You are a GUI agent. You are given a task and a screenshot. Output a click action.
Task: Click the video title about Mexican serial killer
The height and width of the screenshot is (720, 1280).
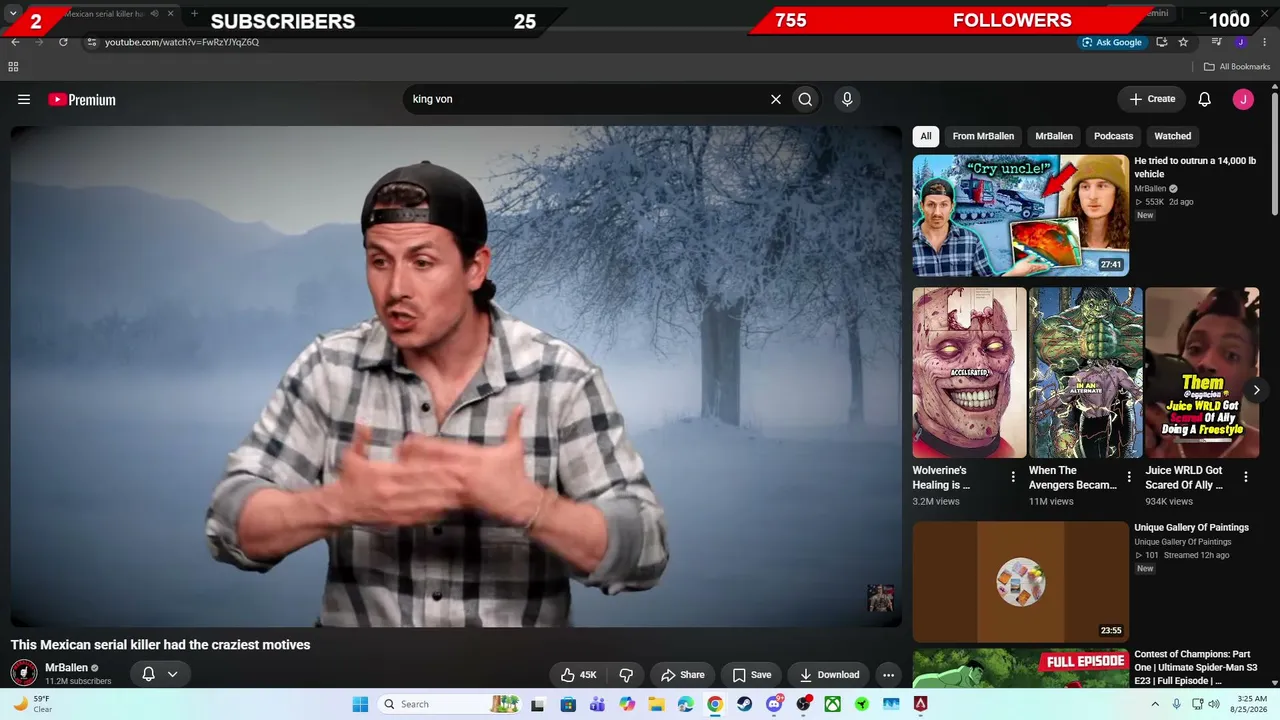161,645
